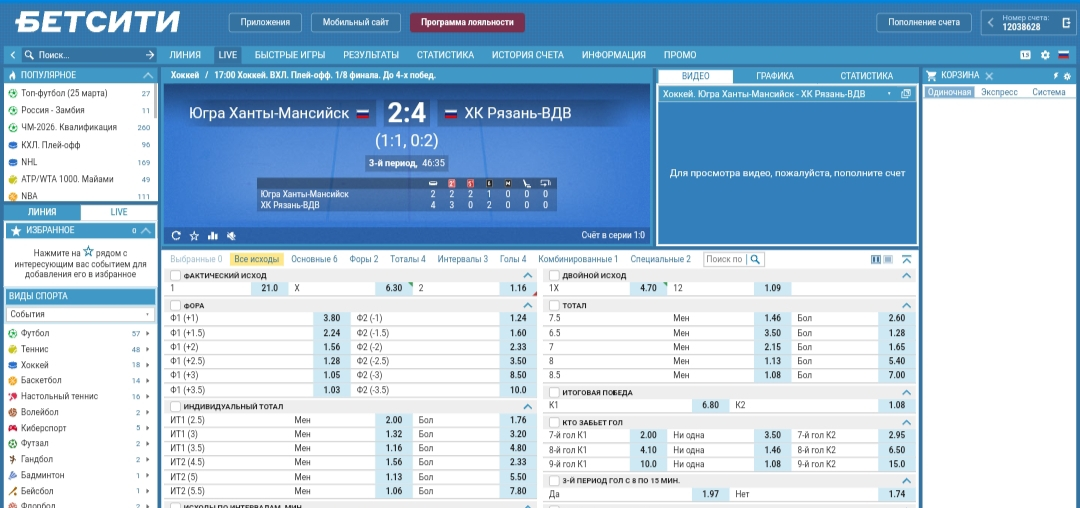
Task: Tick the ФОРА market checkbox
Action: point(176,305)
